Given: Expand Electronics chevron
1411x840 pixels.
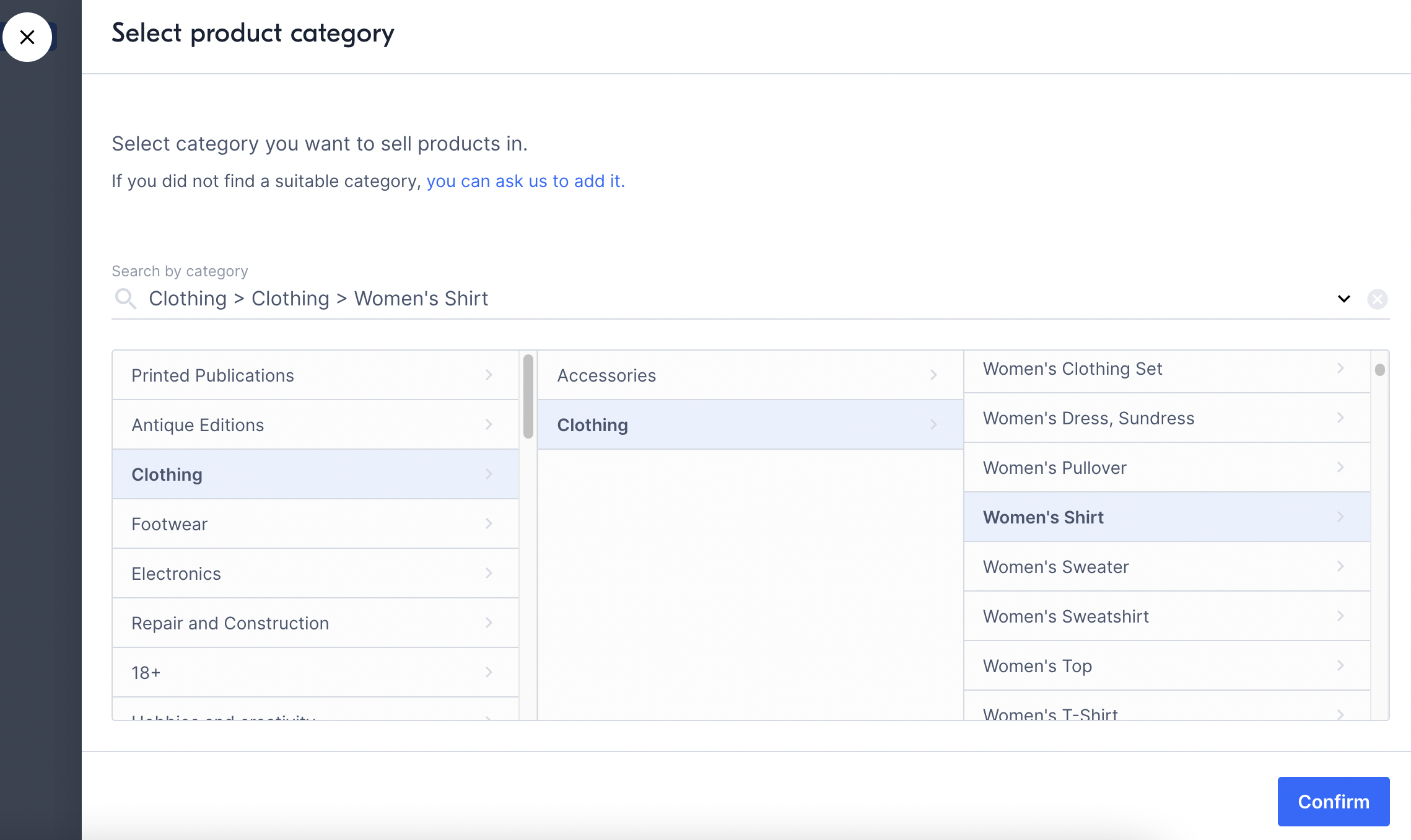Looking at the screenshot, I should (x=489, y=573).
